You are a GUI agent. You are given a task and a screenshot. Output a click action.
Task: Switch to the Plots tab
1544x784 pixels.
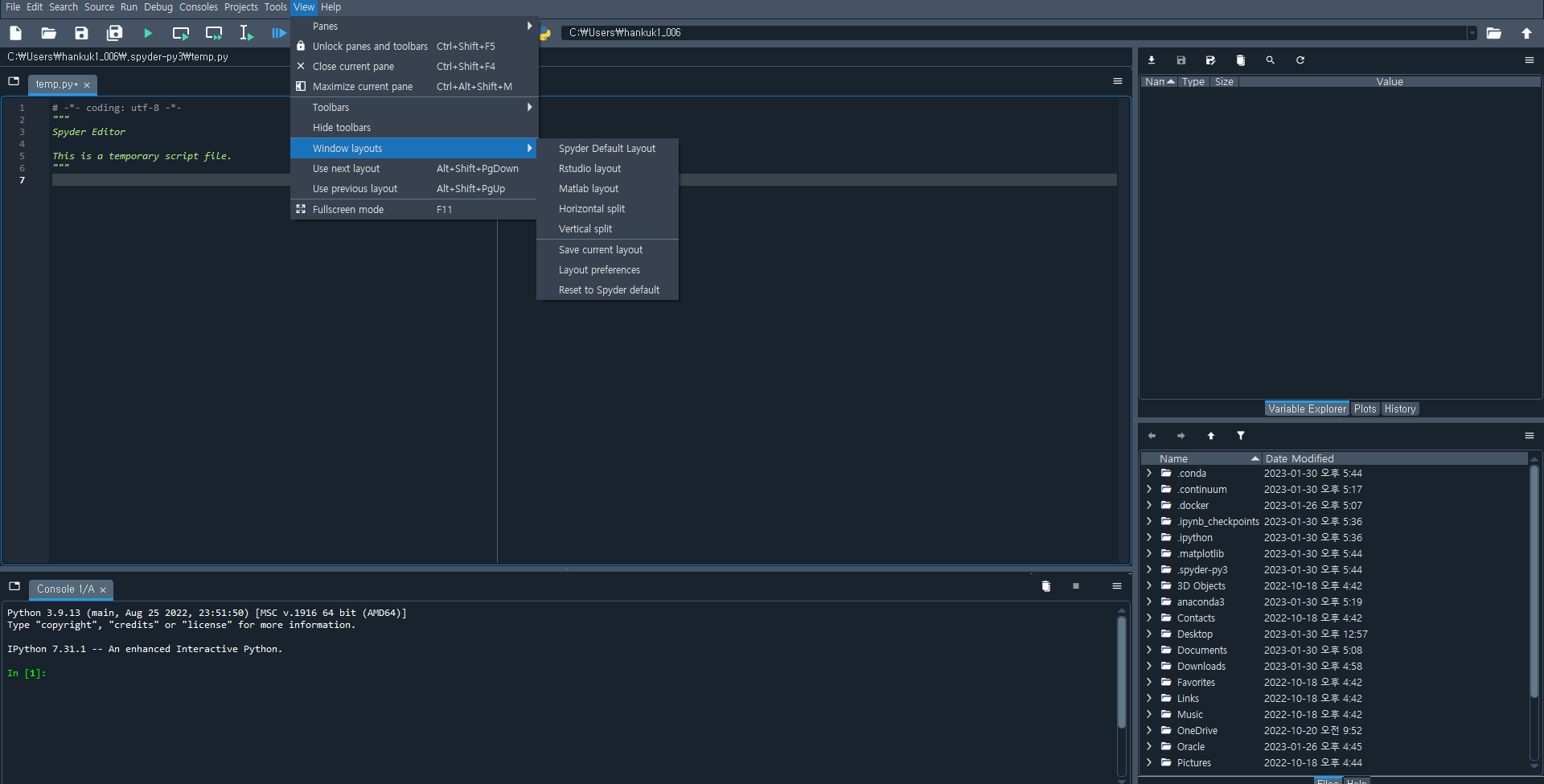click(x=1365, y=409)
